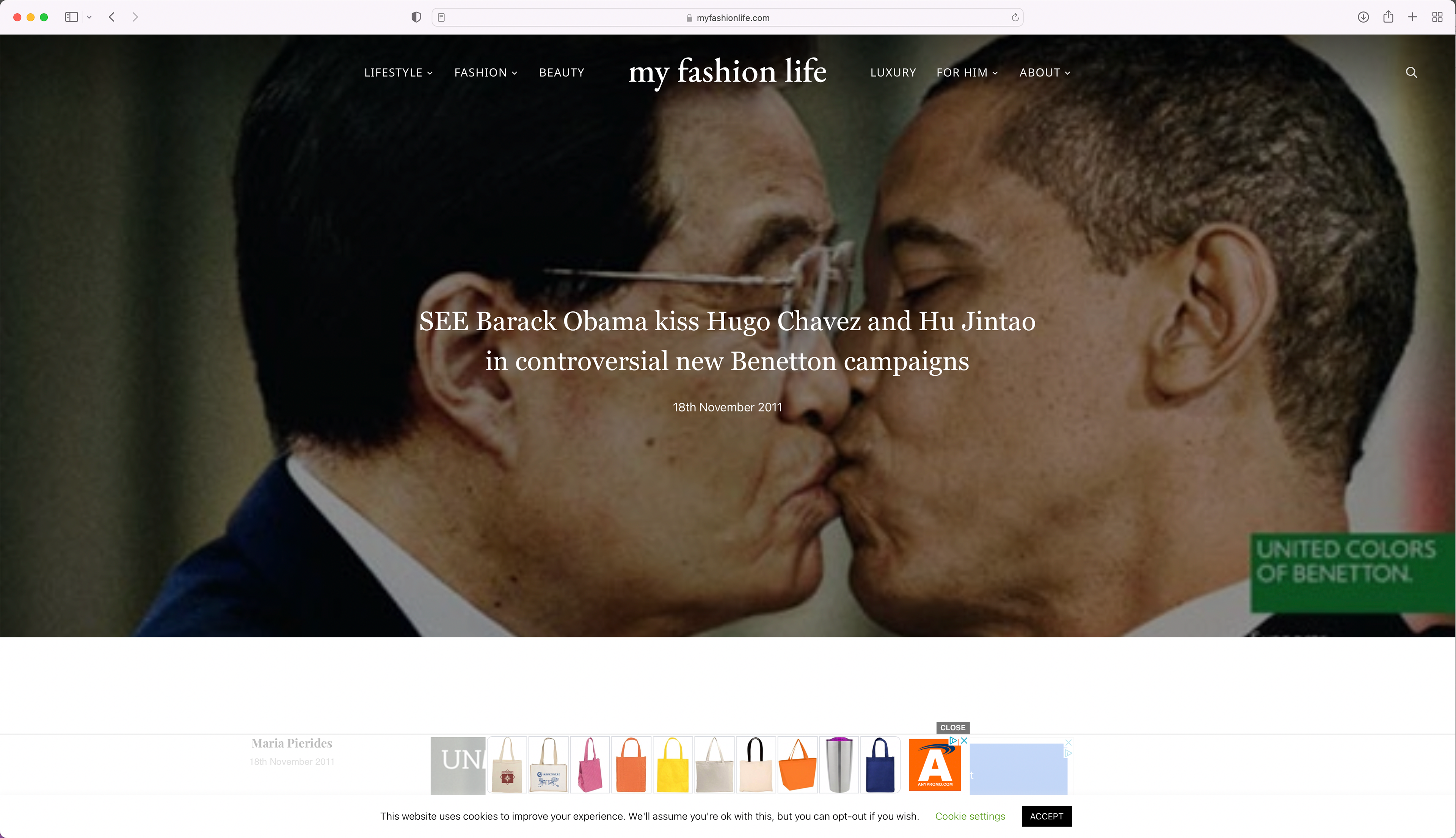Expand the FOR HIM dropdown
1456x838 pixels.
pyautogui.click(x=967, y=72)
